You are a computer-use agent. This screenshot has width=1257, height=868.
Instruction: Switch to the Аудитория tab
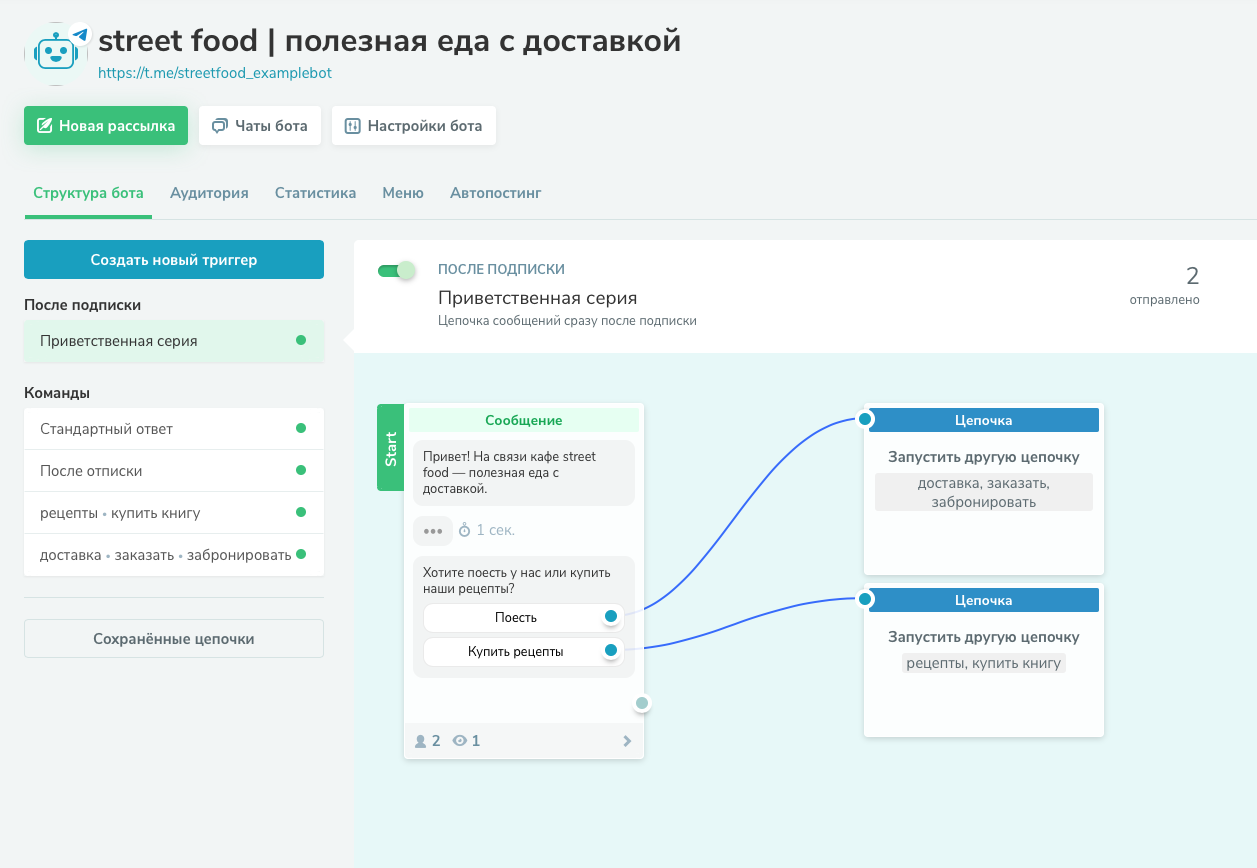click(209, 193)
